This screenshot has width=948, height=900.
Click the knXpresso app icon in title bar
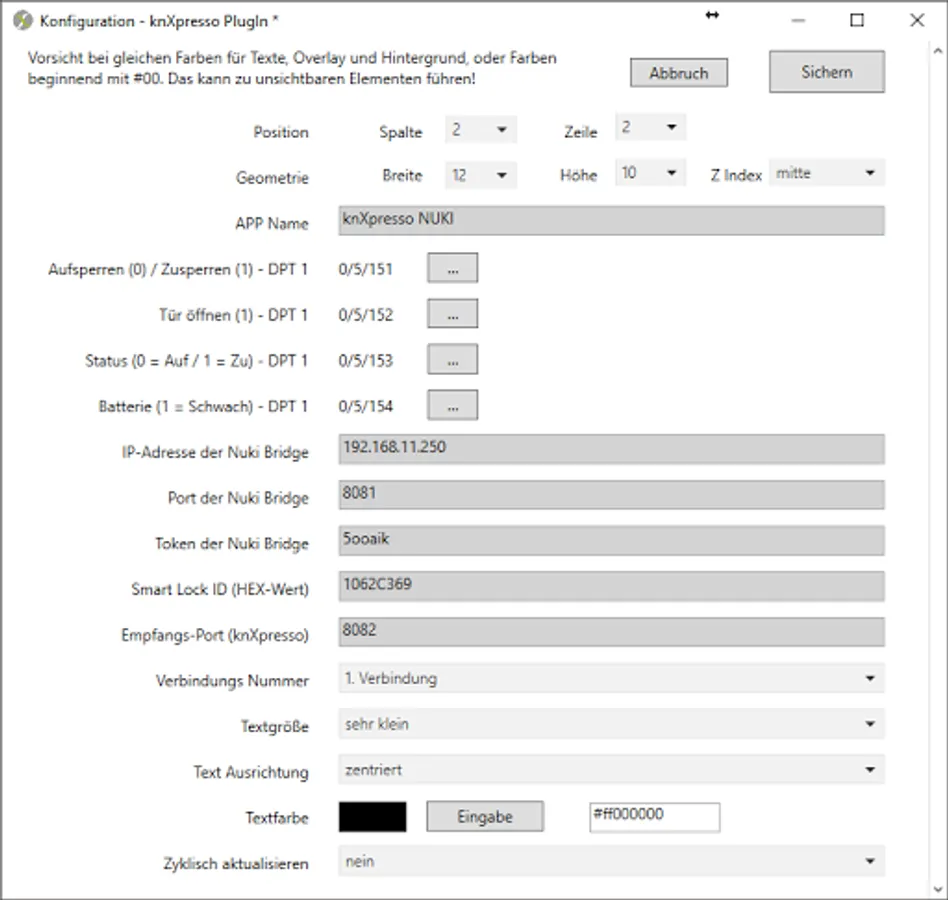point(22,21)
